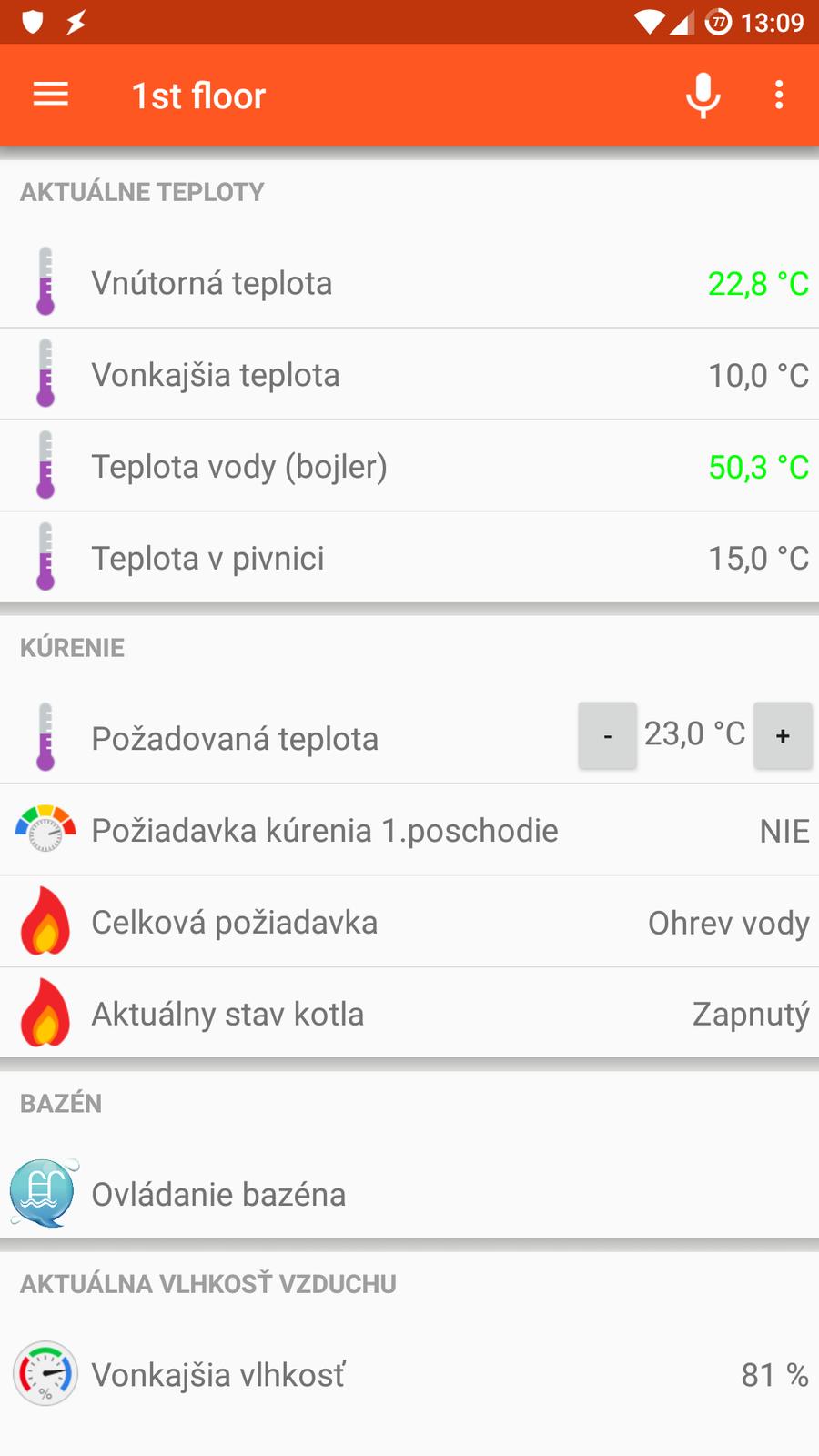The width and height of the screenshot is (819, 1456).
Task: Tap the 23,0 °C setpoint value
Action: point(694,733)
